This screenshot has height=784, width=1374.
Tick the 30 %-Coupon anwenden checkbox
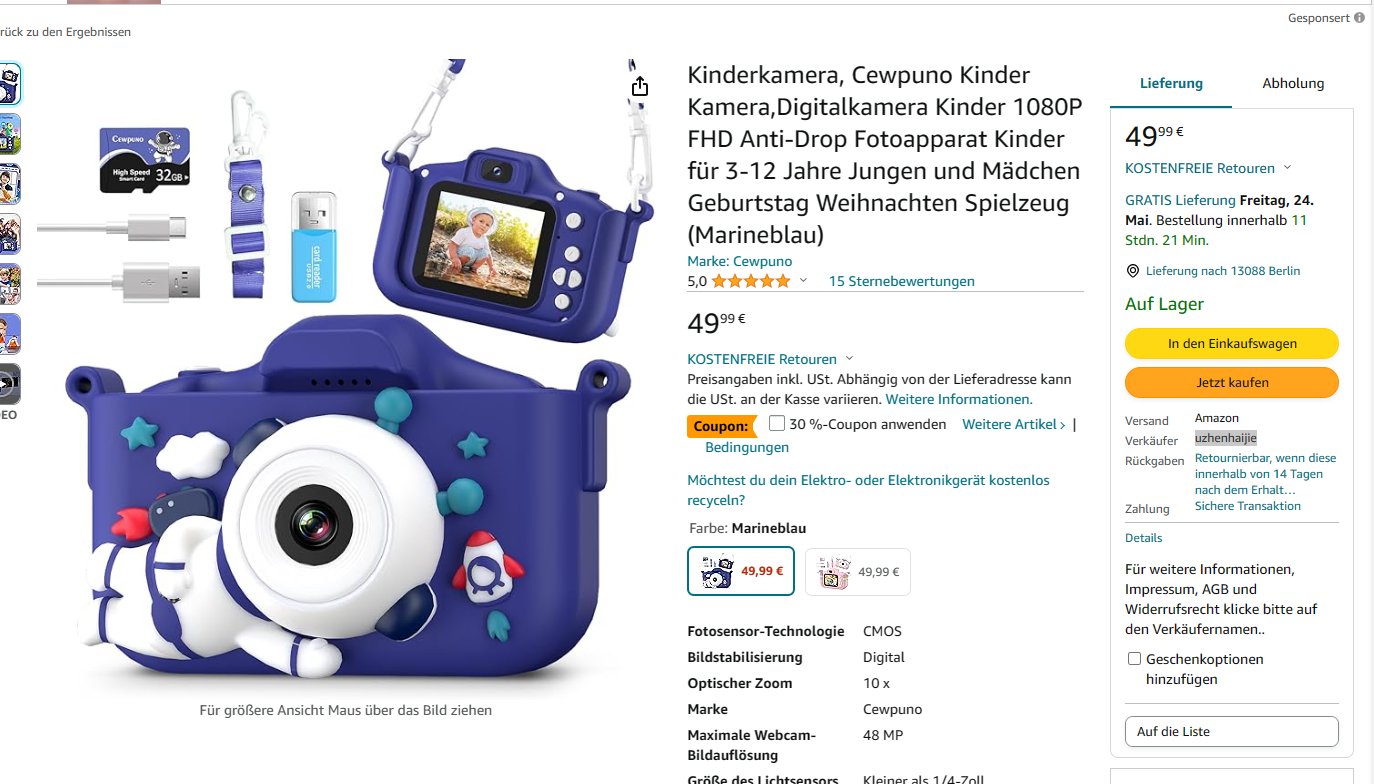tap(777, 423)
